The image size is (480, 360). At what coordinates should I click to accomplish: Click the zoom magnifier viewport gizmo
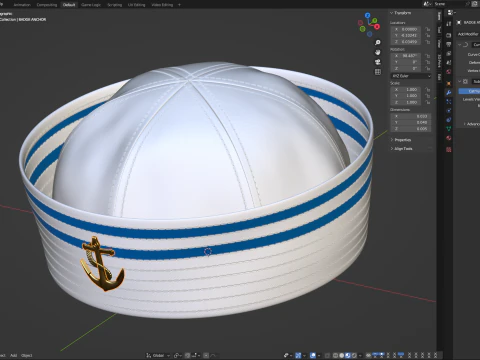tap(378, 43)
